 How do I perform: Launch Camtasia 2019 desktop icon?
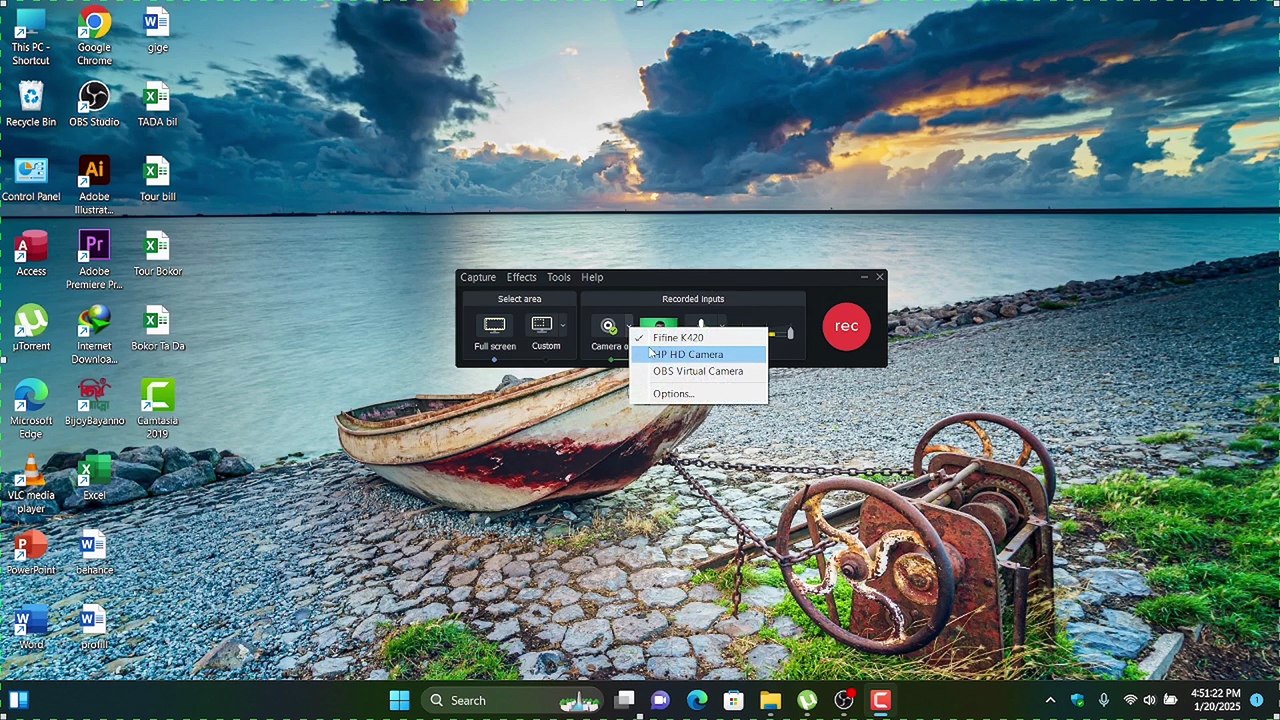point(157,409)
